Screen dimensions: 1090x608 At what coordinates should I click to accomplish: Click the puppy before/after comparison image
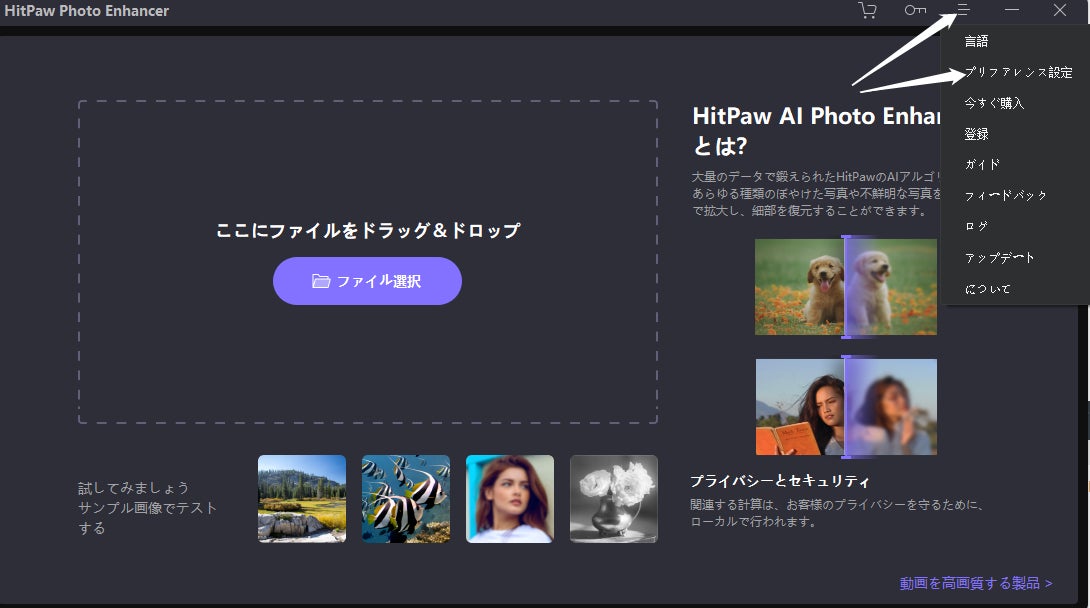(846, 287)
